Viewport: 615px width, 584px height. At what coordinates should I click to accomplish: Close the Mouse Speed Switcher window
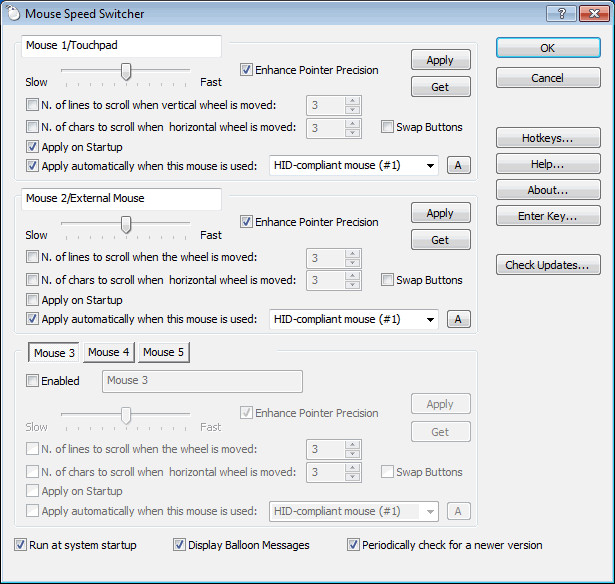(593, 14)
